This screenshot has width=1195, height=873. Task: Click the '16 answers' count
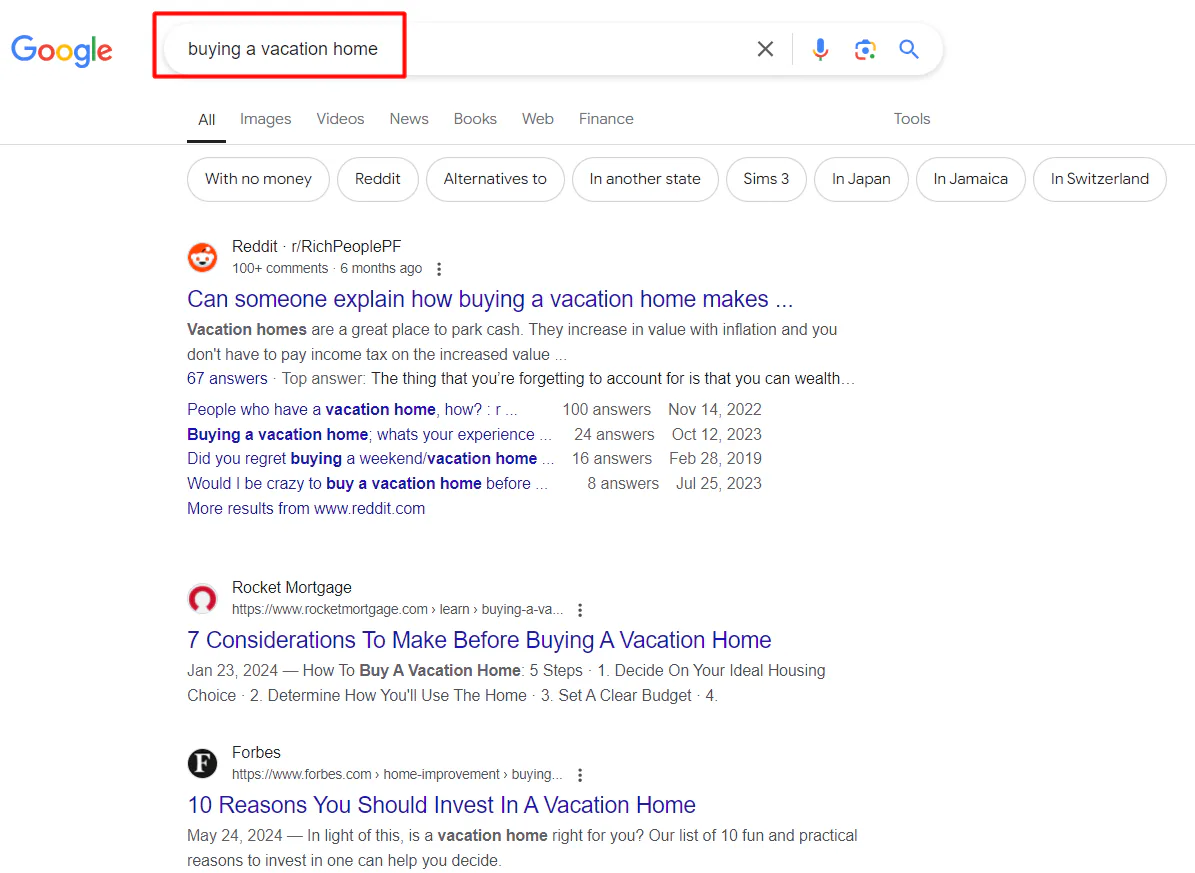point(612,459)
